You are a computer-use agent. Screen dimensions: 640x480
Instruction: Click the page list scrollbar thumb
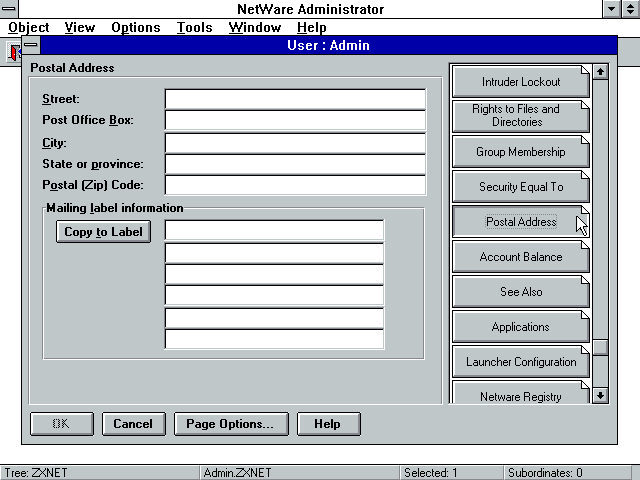600,347
